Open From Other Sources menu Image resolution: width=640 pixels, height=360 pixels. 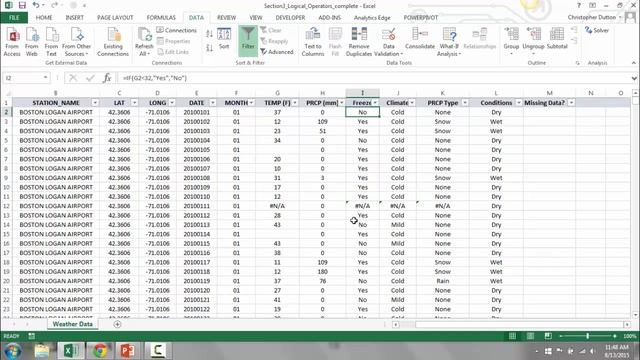coord(76,42)
